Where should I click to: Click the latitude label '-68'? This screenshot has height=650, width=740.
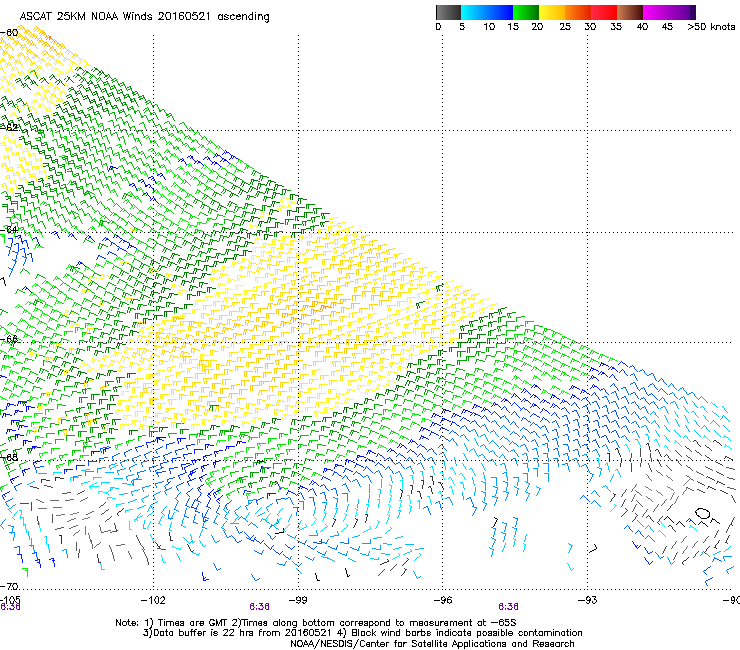point(9,457)
